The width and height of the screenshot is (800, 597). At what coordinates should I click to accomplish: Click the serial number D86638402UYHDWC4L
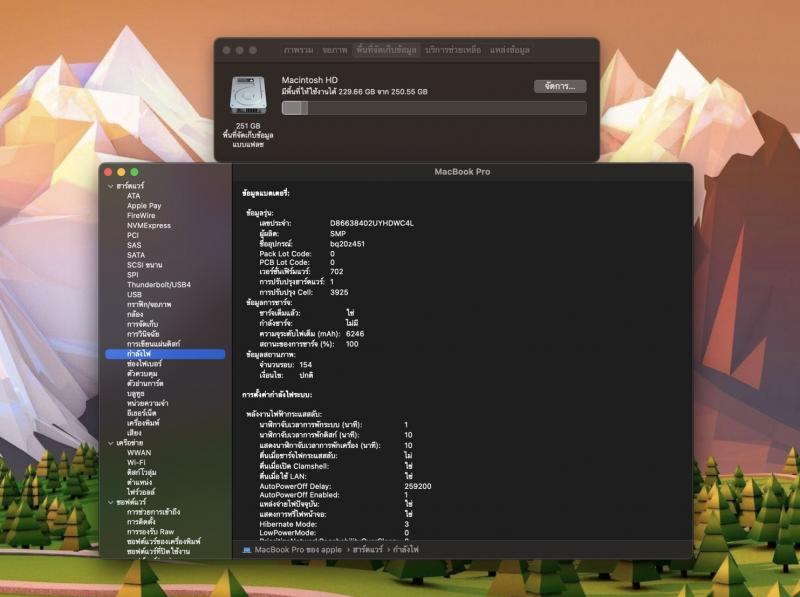coord(372,223)
